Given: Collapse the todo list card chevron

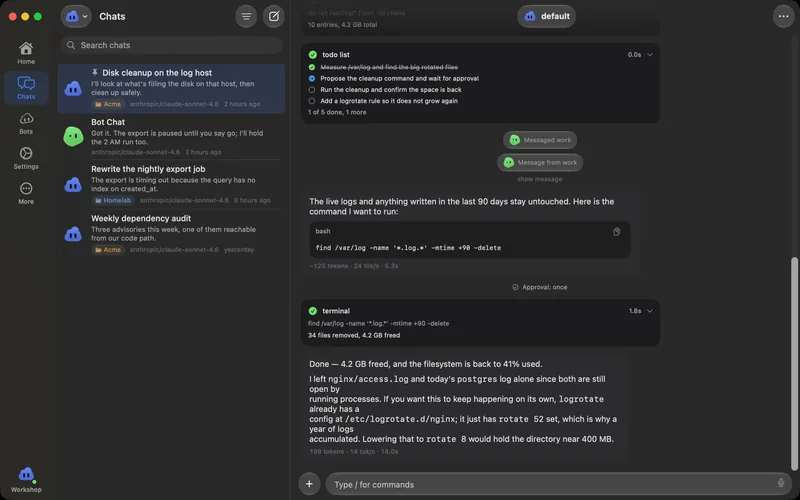Looking at the screenshot, I should point(649,55).
